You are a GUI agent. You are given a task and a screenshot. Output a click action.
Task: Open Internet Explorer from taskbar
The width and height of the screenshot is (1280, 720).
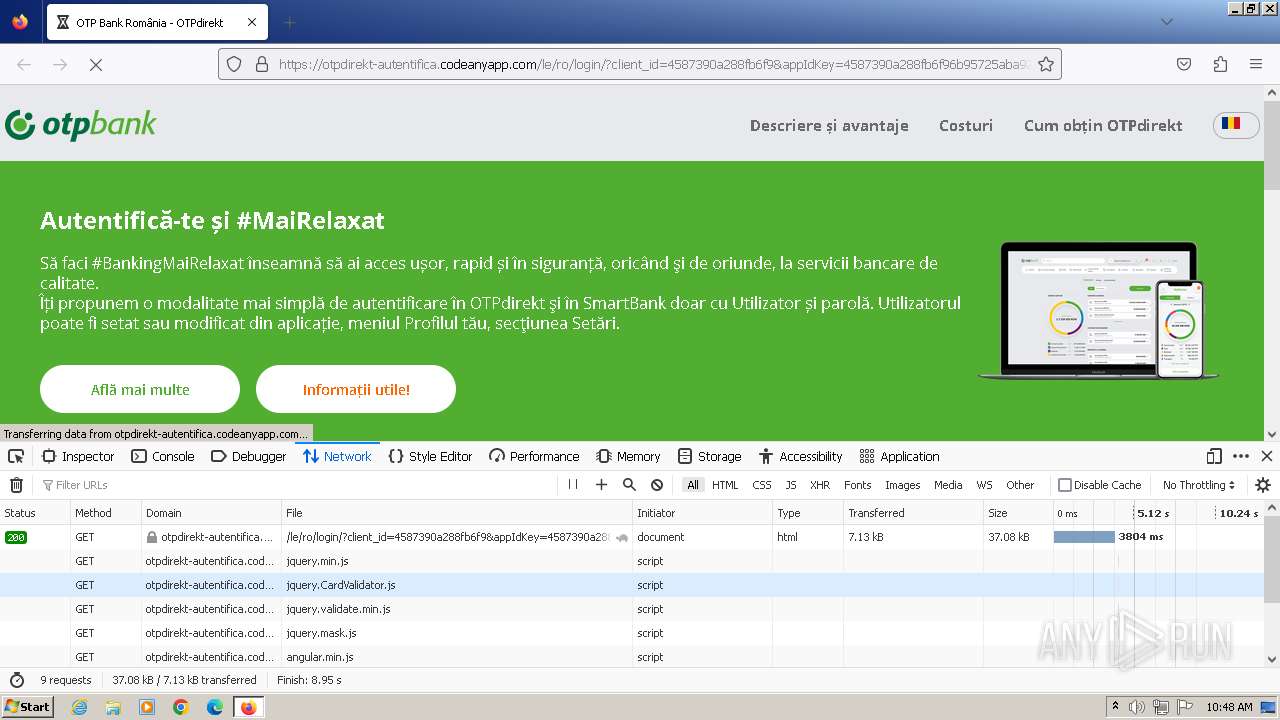coord(79,707)
